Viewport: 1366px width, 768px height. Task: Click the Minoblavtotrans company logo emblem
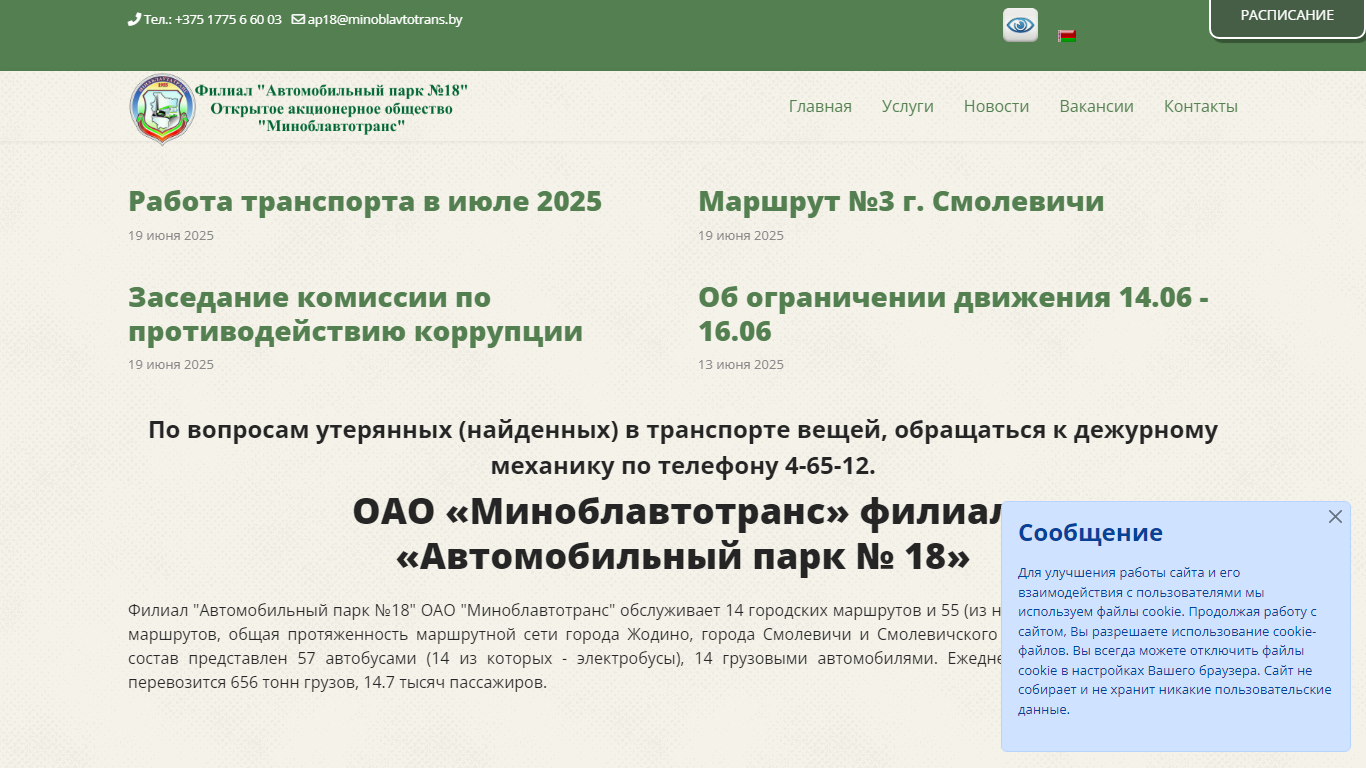point(162,109)
